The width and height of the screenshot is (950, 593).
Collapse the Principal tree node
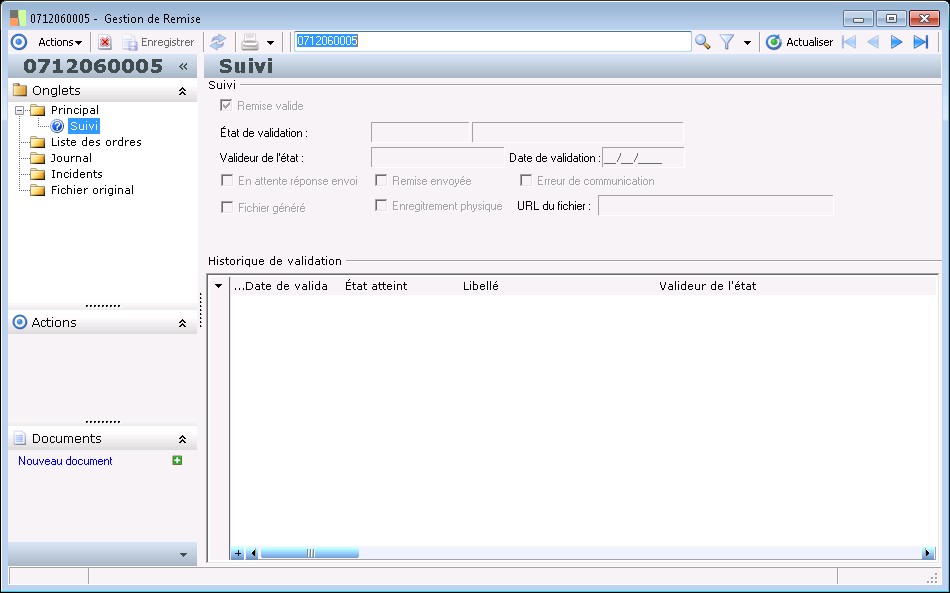[x=19, y=110]
